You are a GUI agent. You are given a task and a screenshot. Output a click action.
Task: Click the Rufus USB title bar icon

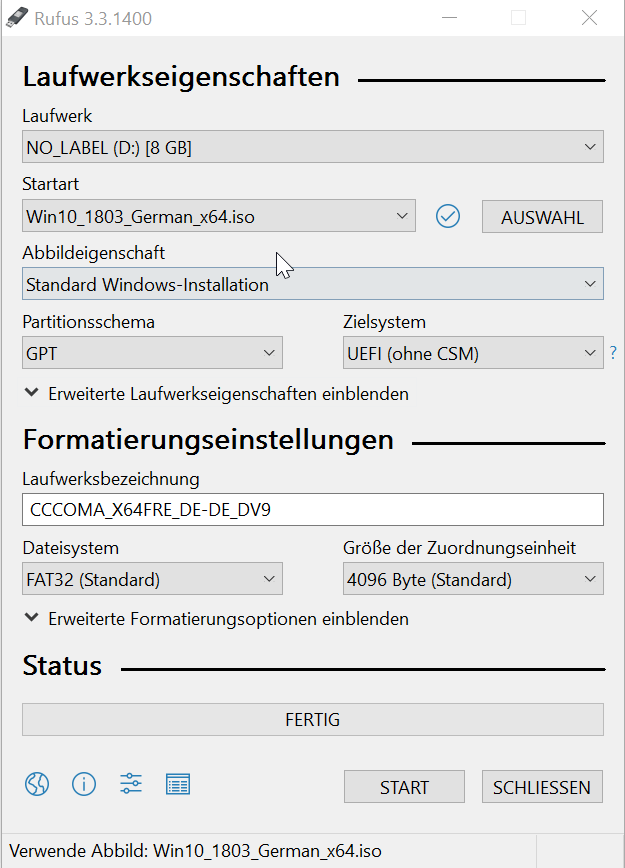16,18
